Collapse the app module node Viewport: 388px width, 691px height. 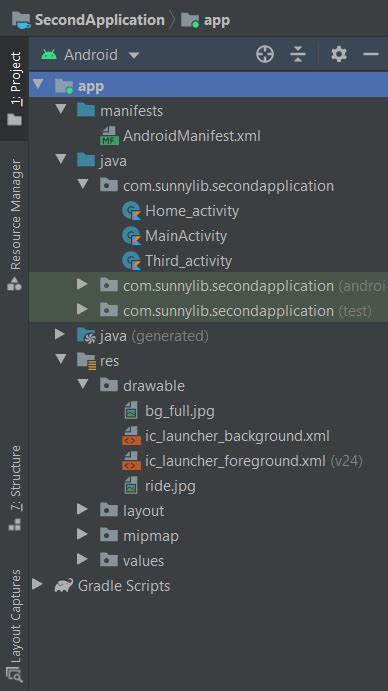click(x=39, y=84)
